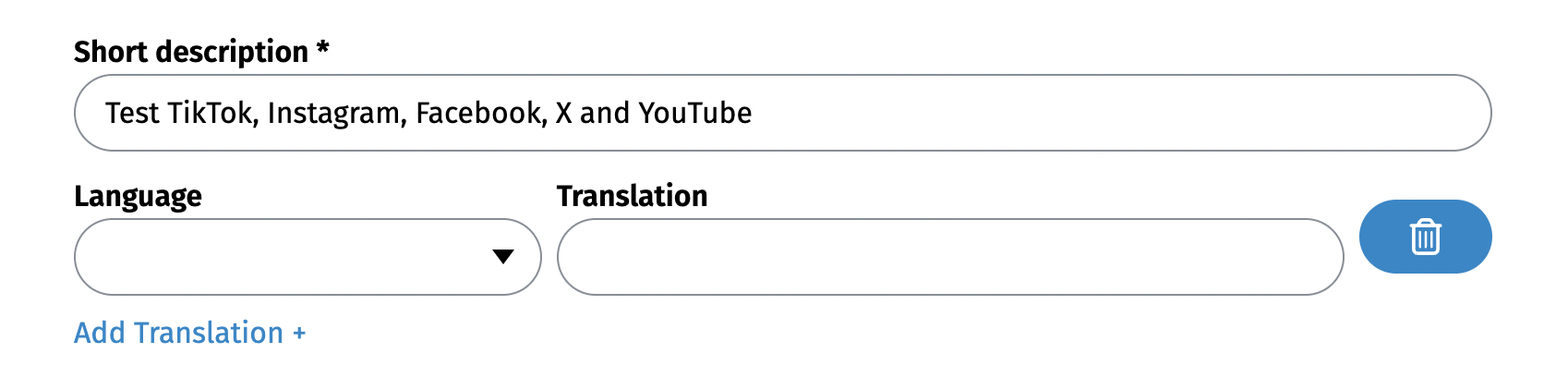The height and width of the screenshot is (390, 1568).
Task: Delete the translation row
Action: (x=1425, y=238)
